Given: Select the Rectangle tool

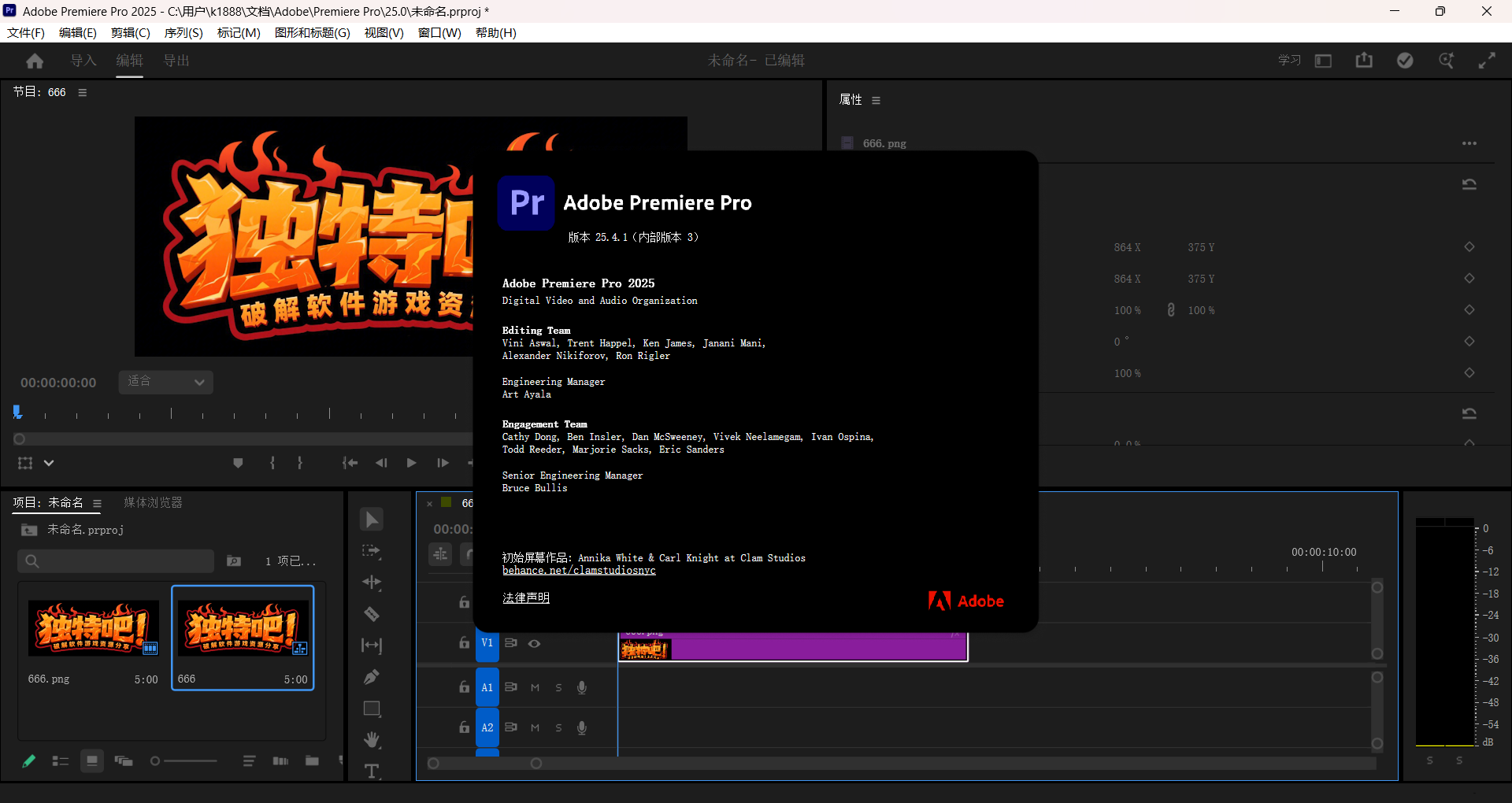Looking at the screenshot, I should [x=372, y=709].
